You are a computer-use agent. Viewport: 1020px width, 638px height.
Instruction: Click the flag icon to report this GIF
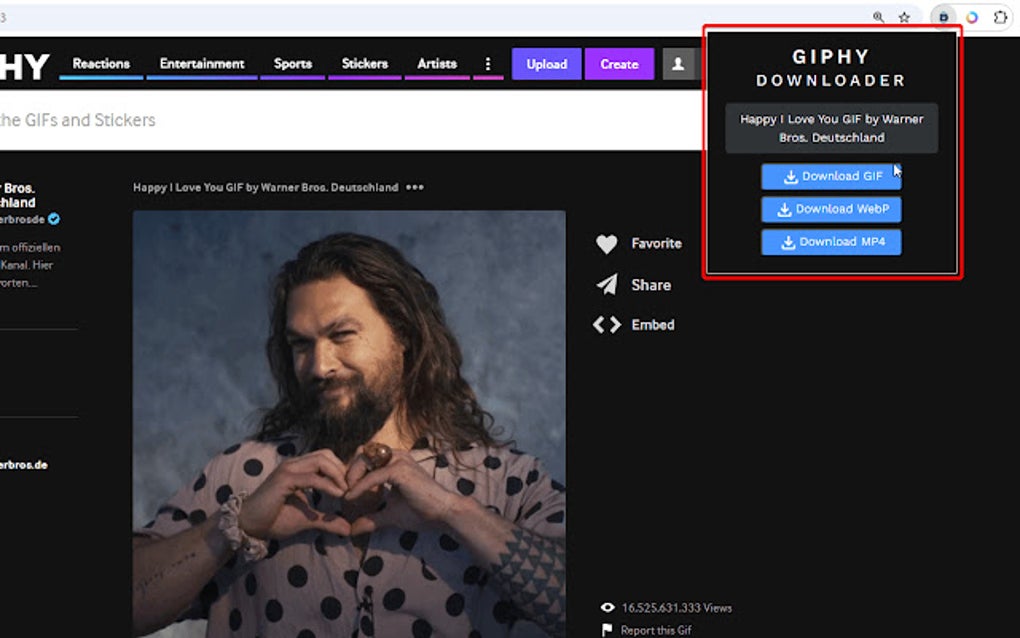coord(609,630)
